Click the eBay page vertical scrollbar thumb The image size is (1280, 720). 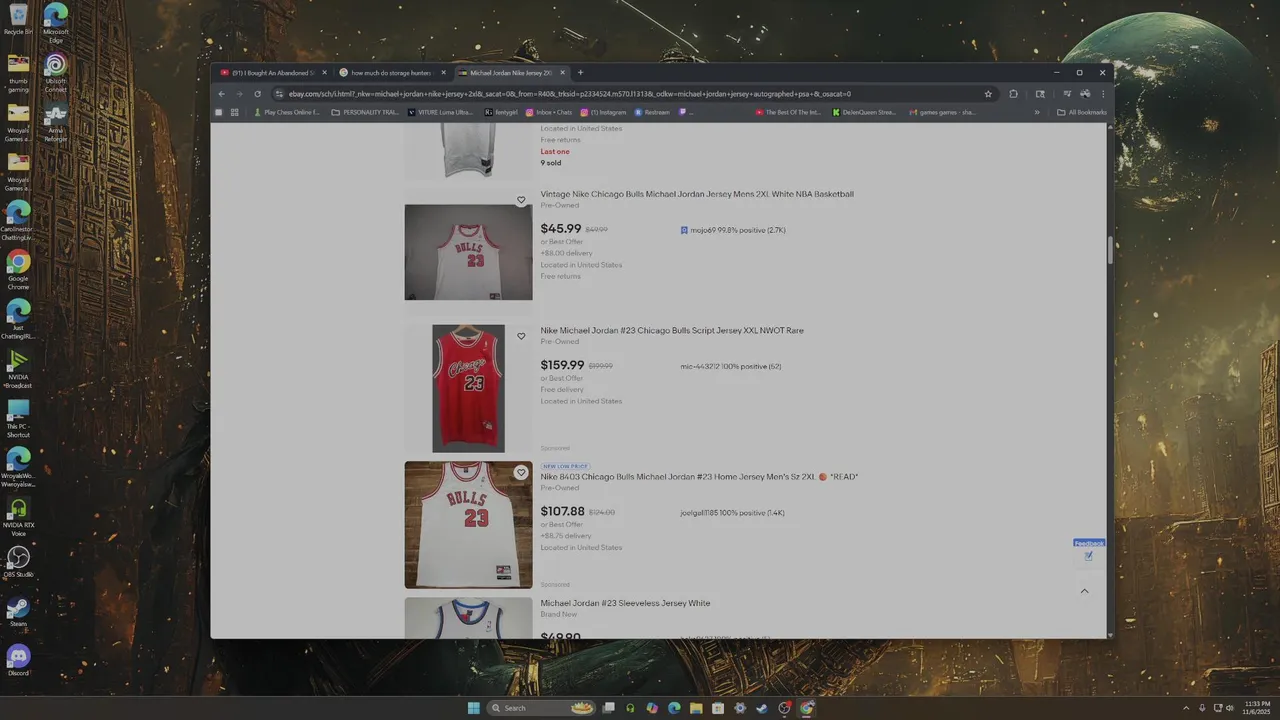click(1110, 250)
